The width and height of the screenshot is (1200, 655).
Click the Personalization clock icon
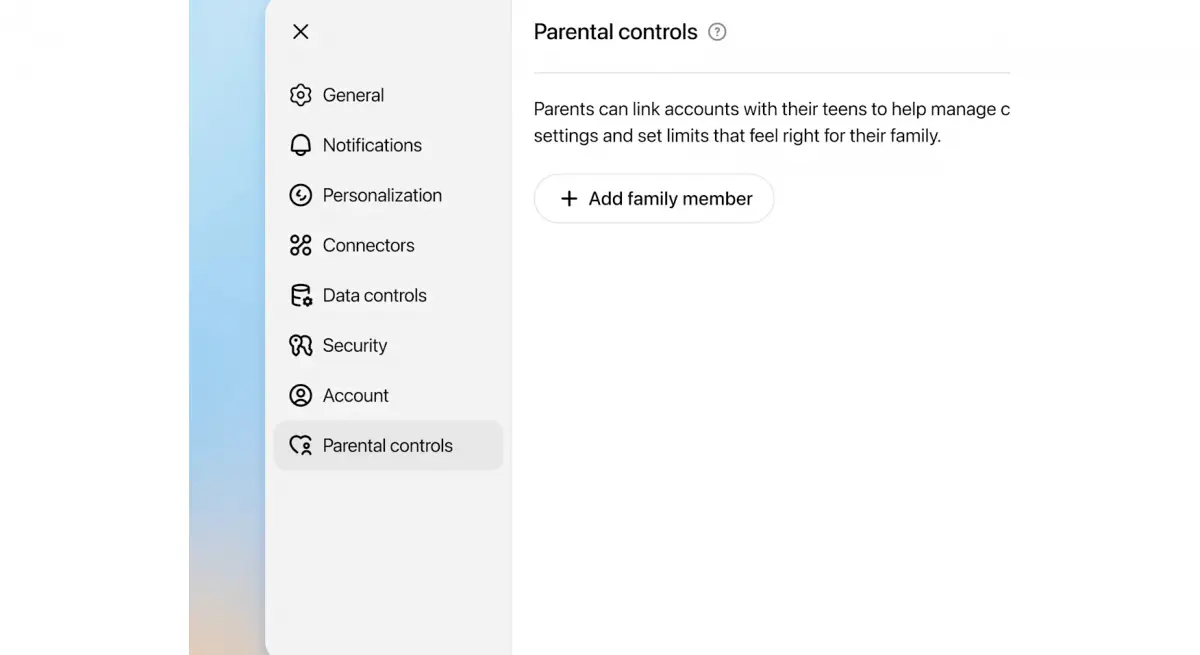301,195
